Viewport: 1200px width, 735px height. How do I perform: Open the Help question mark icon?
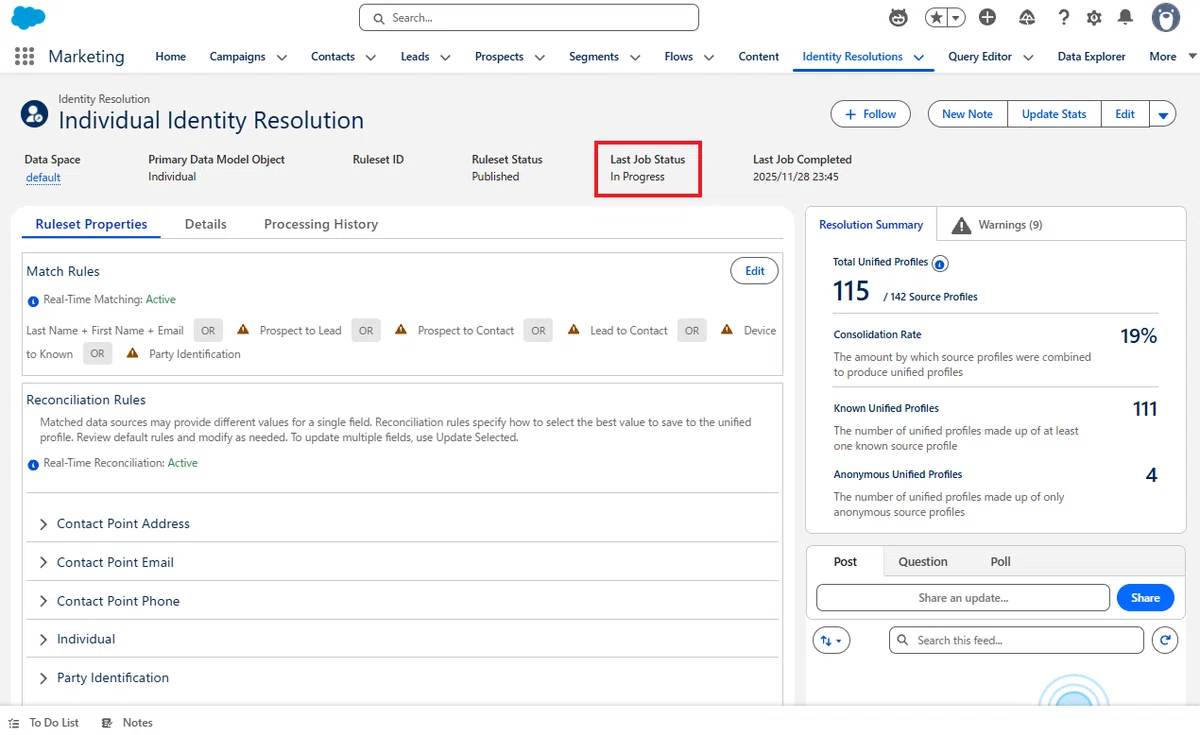pos(1064,17)
